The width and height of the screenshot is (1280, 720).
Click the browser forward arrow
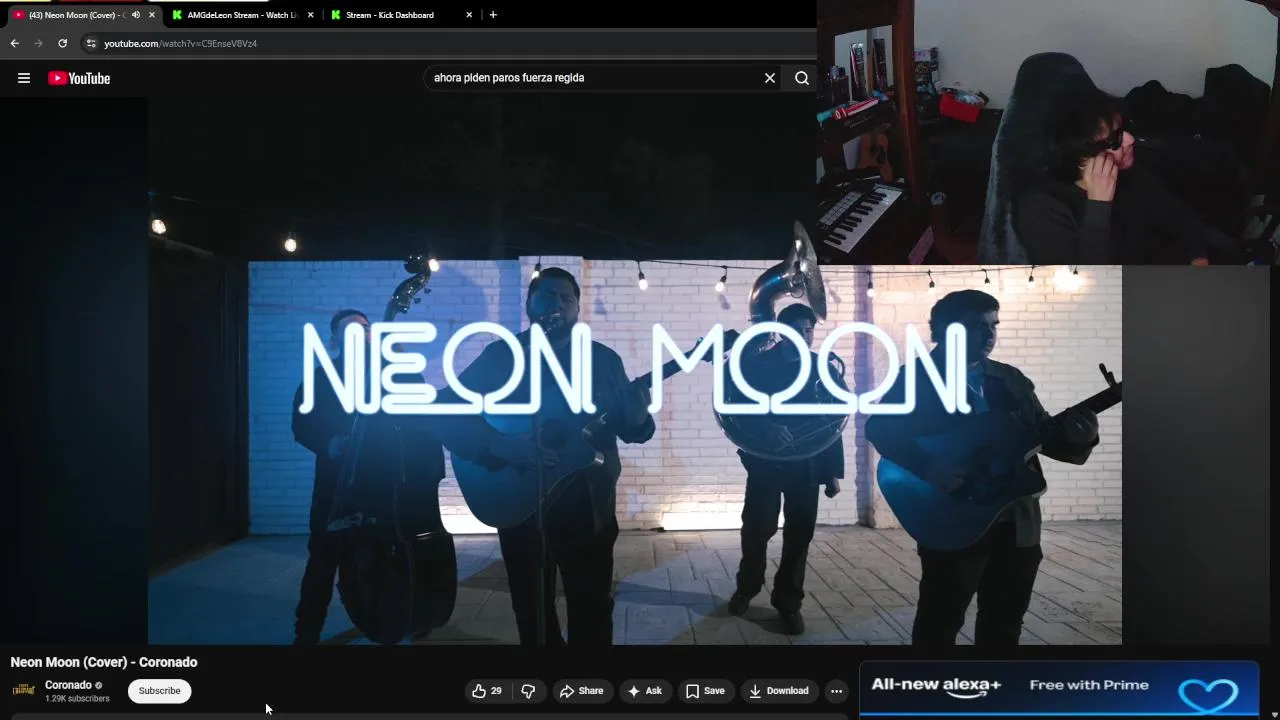pos(38,43)
